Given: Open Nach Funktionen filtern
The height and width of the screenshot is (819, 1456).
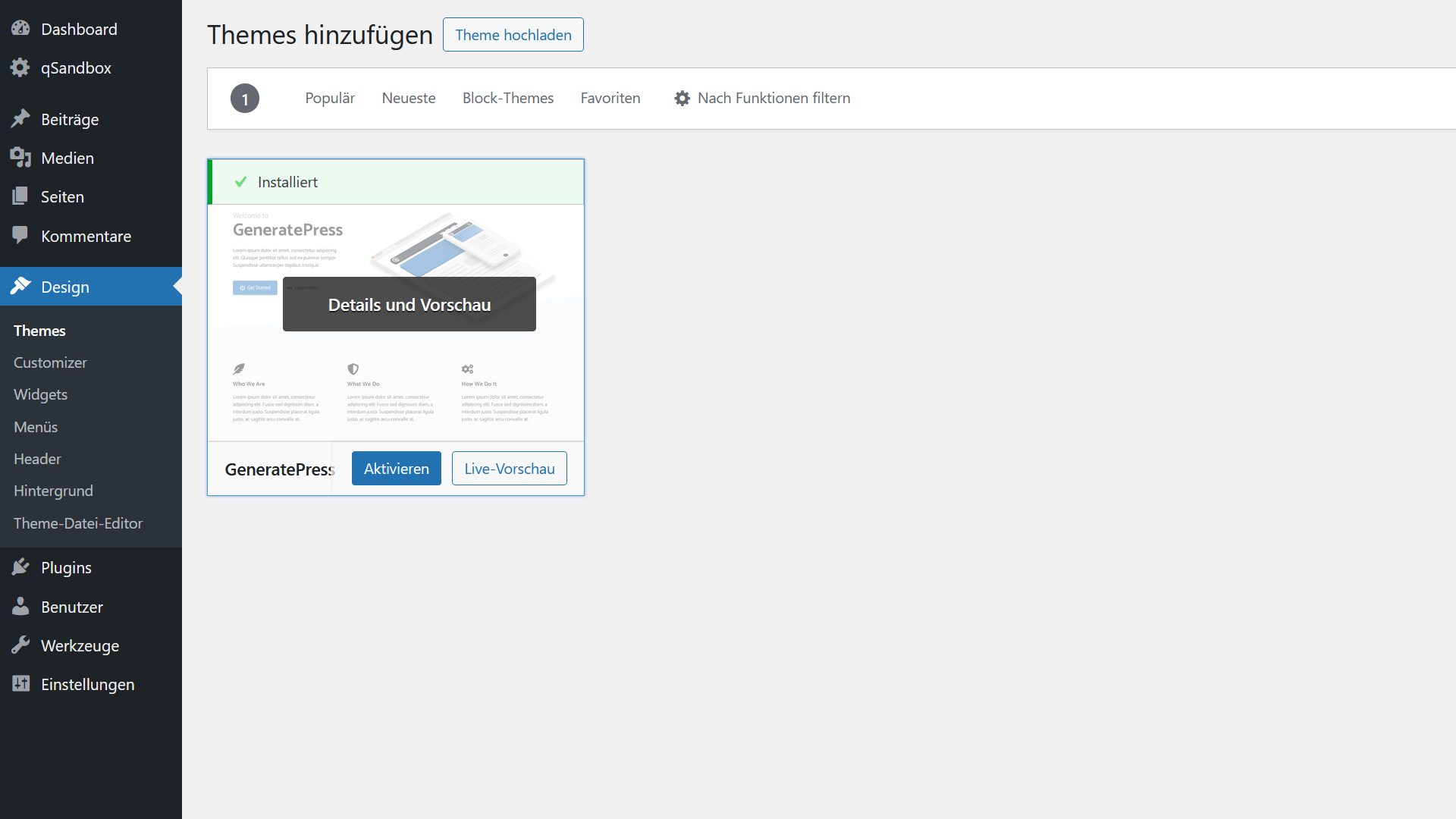Looking at the screenshot, I should point(762,99).
